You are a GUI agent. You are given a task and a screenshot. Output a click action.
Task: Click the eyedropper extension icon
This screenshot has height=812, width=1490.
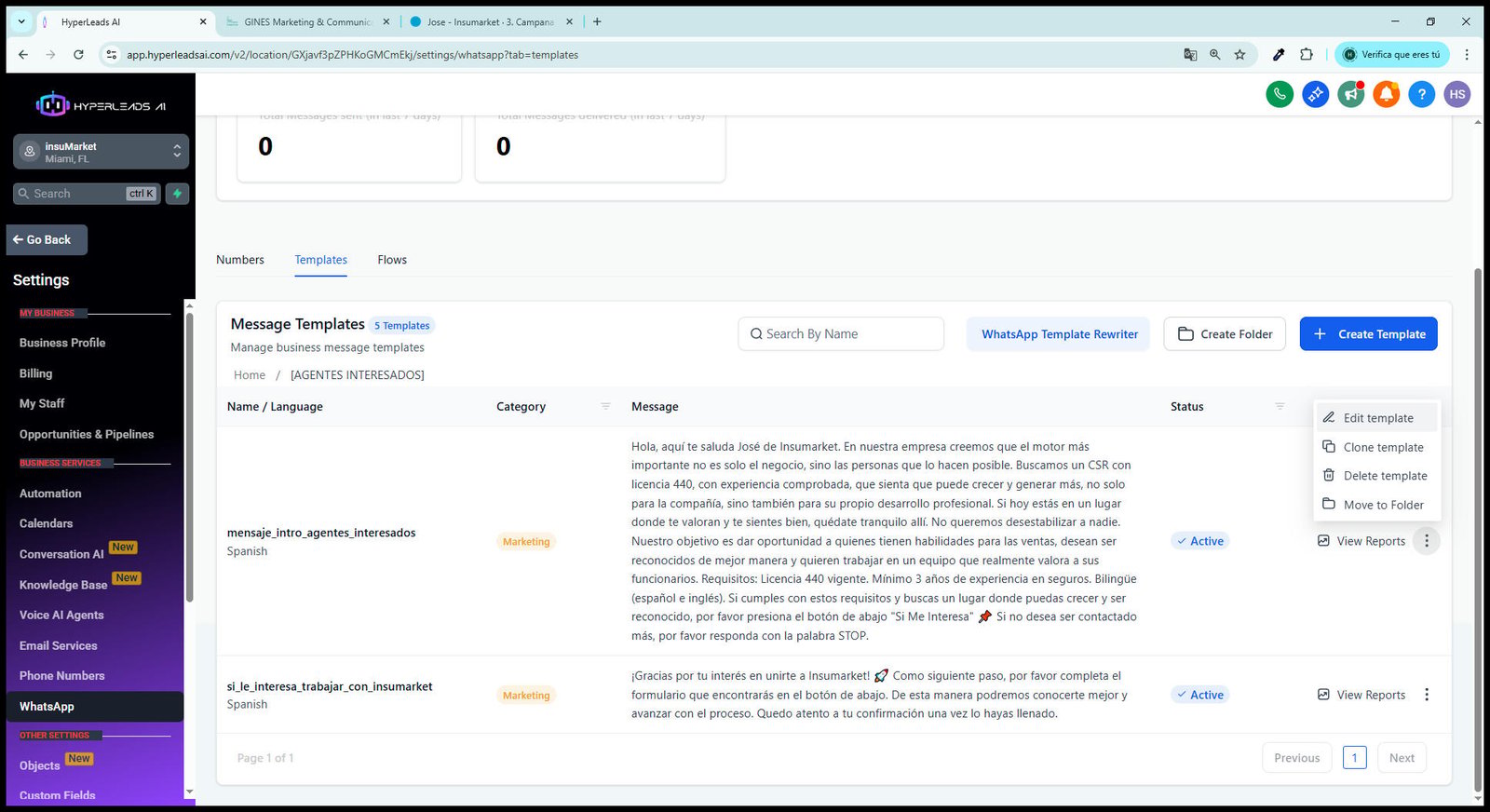pyautogui.click(x=1279, y=55)
